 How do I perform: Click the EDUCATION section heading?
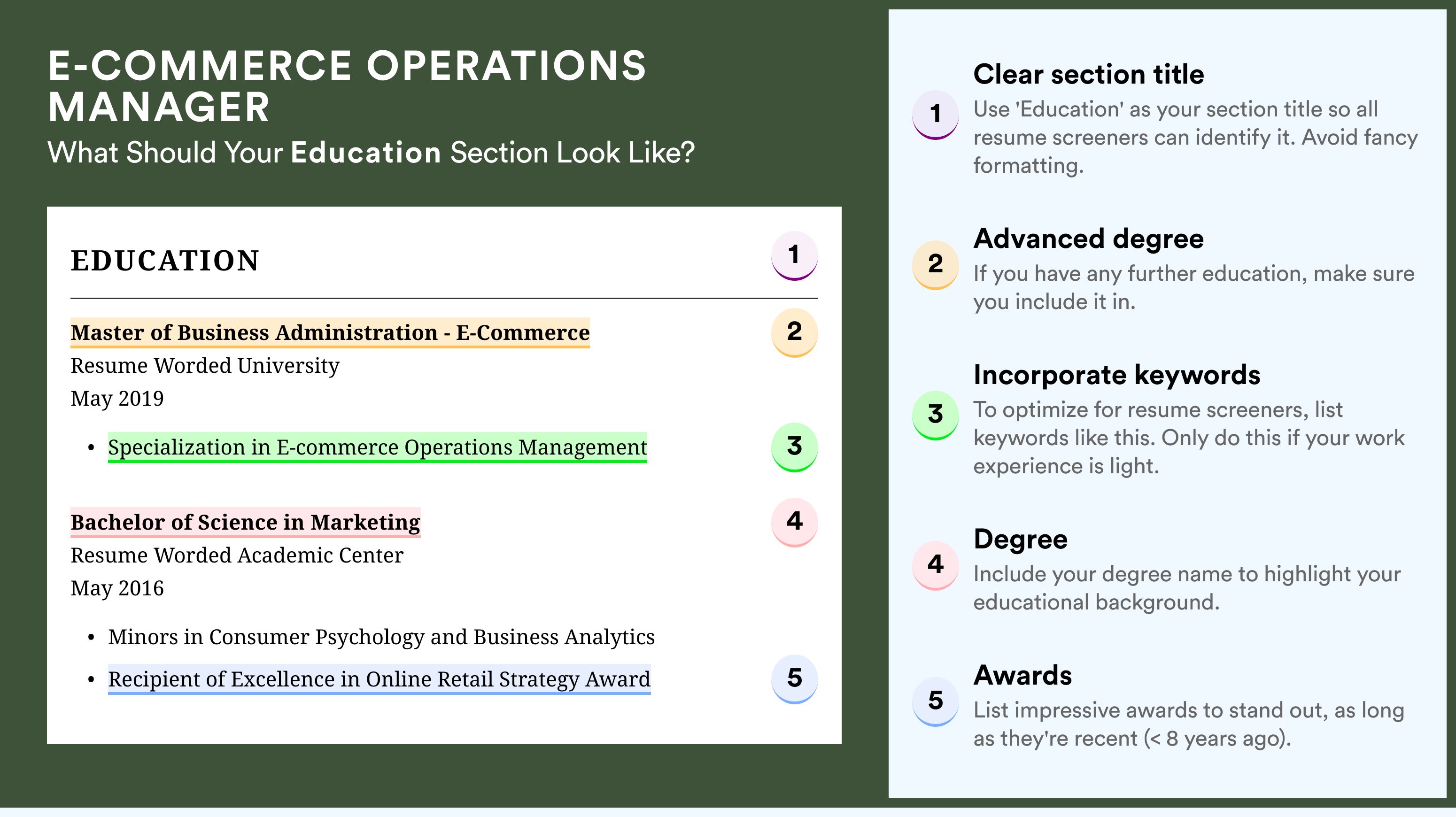point(165,261)
